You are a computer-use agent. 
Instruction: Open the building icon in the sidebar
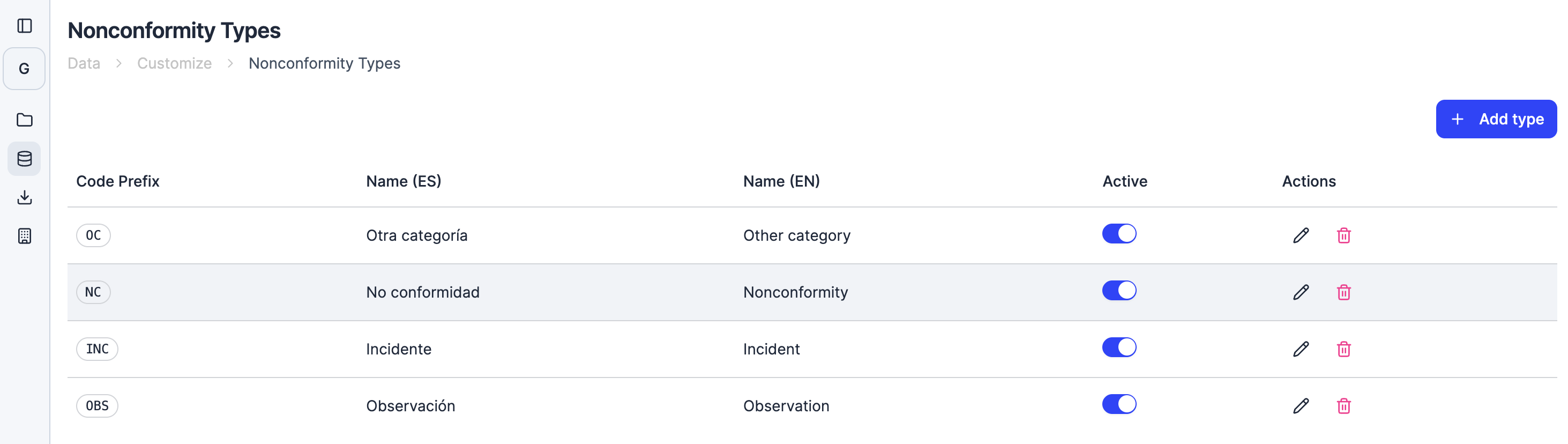pyautogui.click(x=24, y=236)
